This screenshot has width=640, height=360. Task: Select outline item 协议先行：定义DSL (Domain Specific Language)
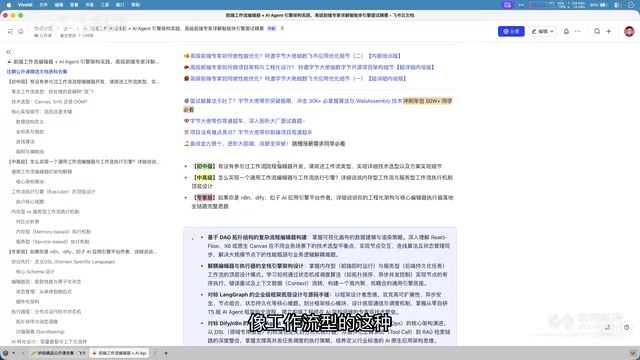click(x=63, y=262)
